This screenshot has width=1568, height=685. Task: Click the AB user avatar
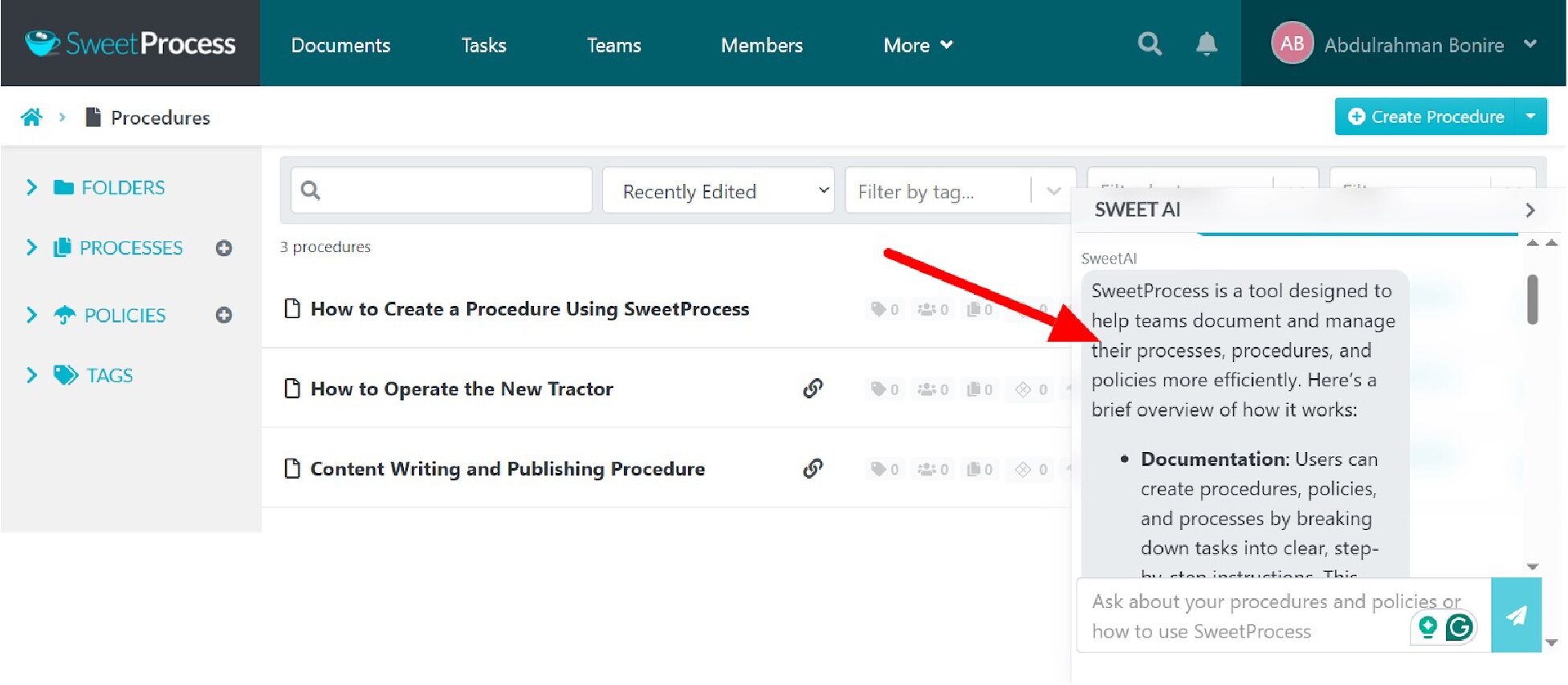(1292, 43)
